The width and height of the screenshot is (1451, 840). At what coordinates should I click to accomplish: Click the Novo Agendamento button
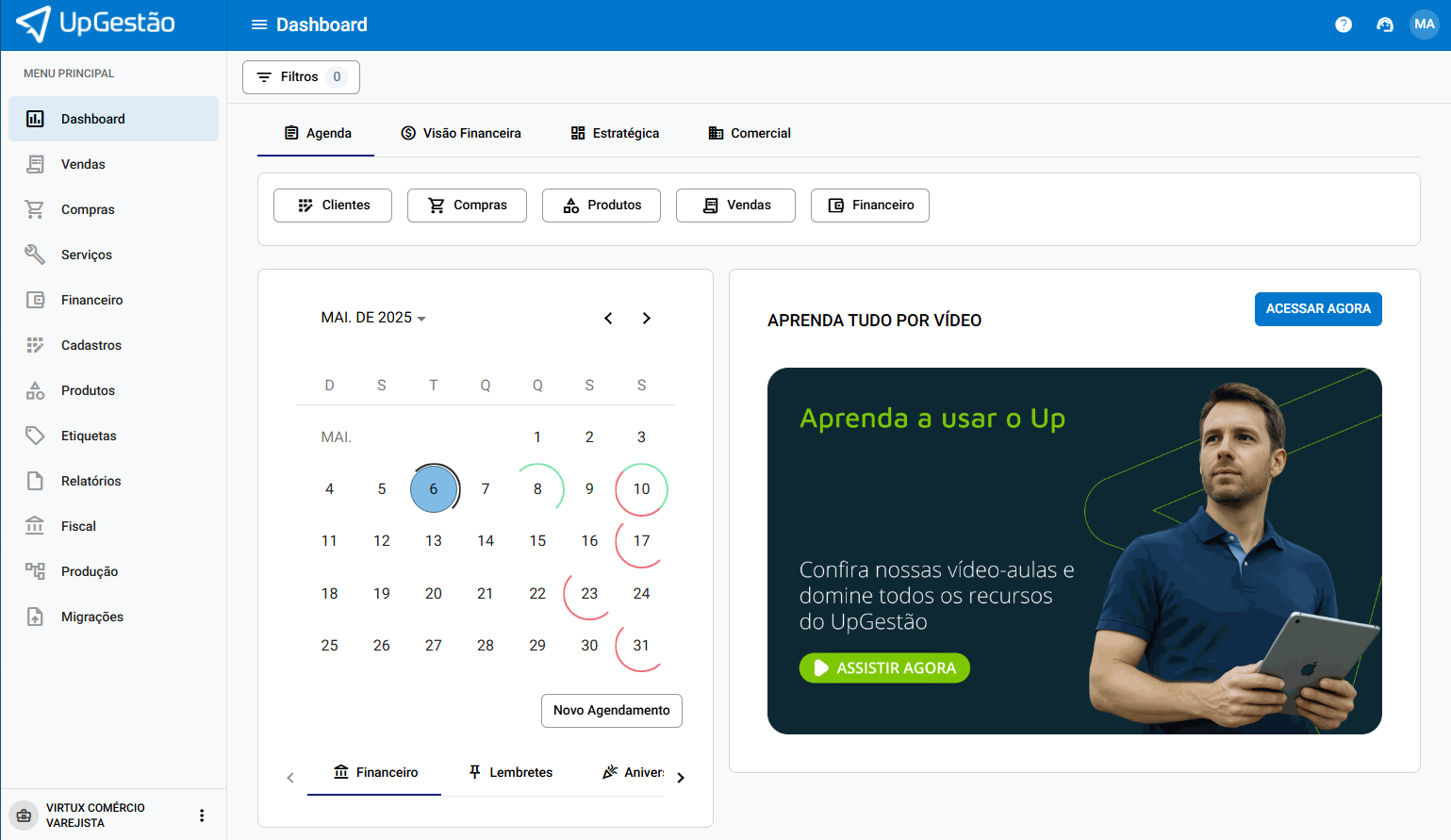611,711
